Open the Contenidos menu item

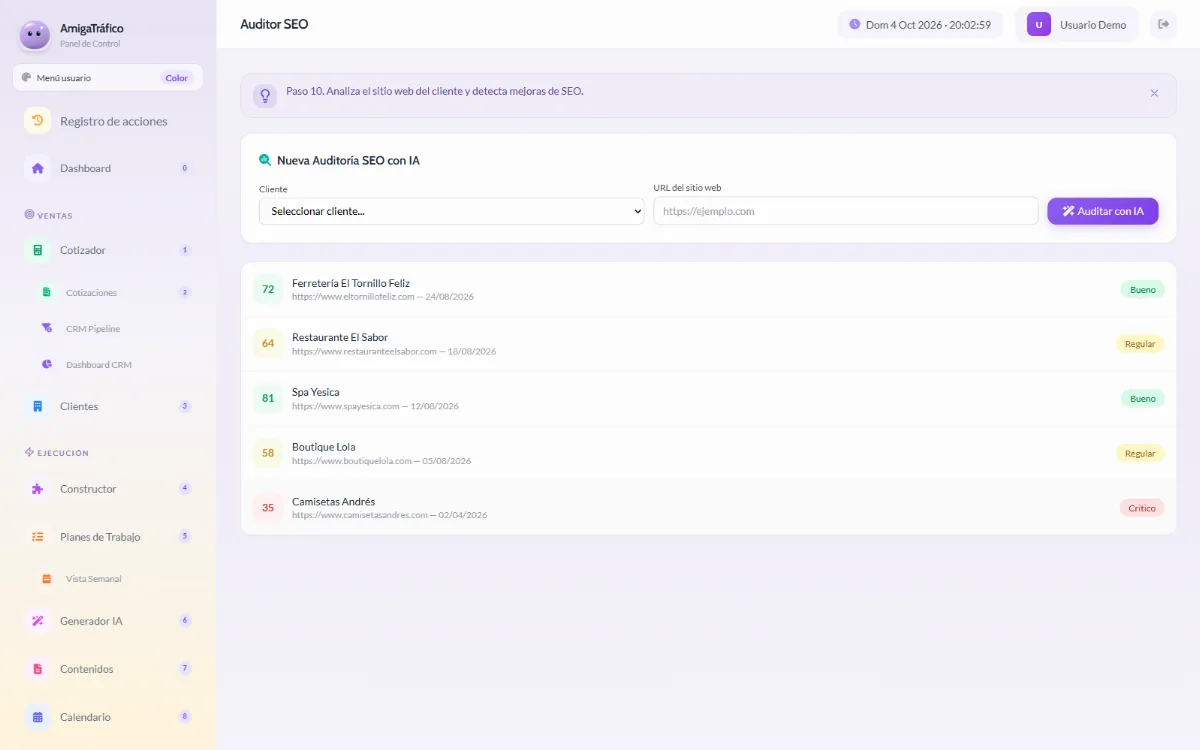[108, 669]
